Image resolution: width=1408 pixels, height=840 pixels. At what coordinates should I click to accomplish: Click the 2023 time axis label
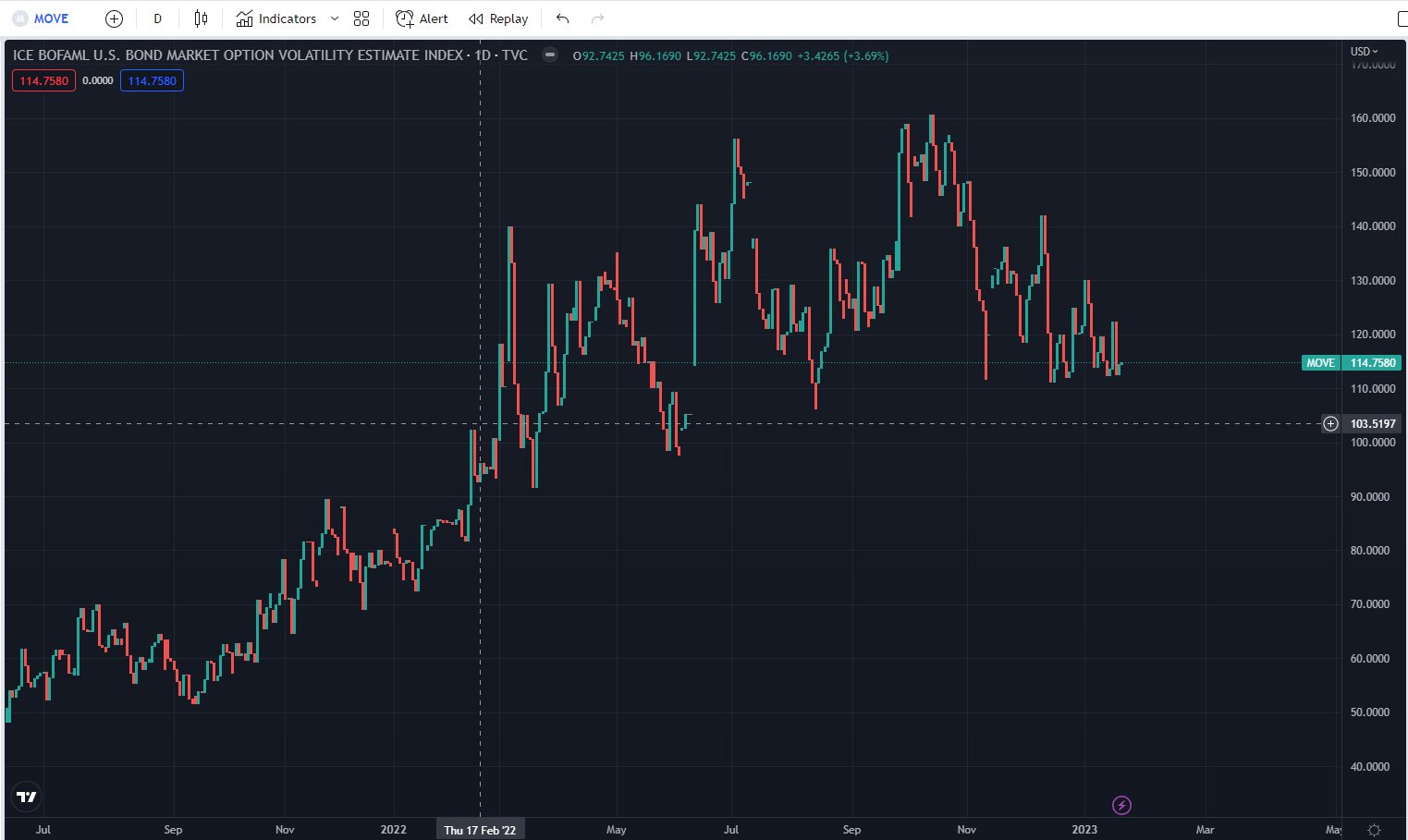coord(1084,830)
